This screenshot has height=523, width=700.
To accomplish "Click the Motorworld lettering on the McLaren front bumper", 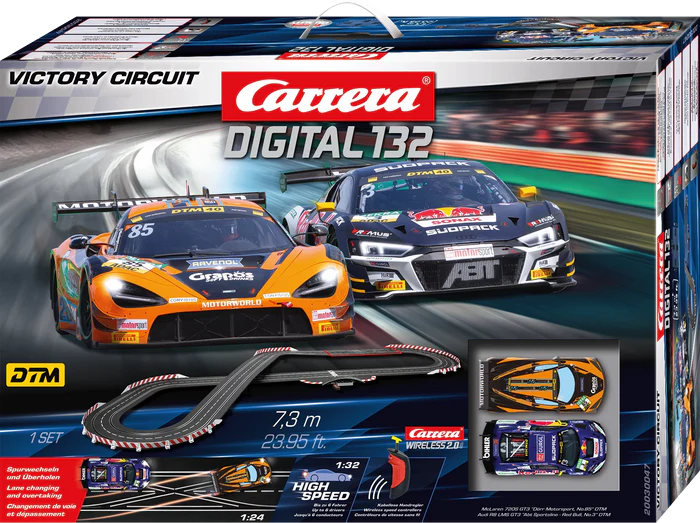I will coord(231,304).
